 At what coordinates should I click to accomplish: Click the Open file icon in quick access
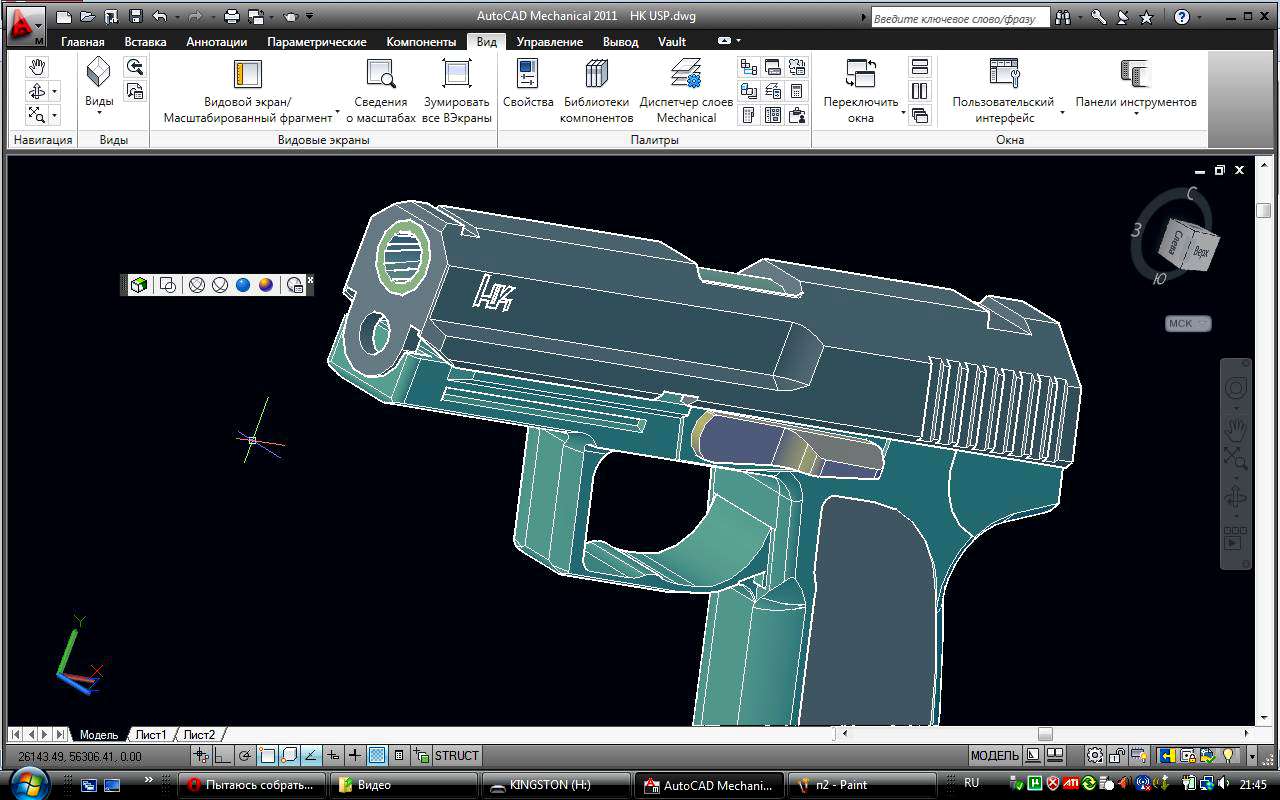point(88,16)
